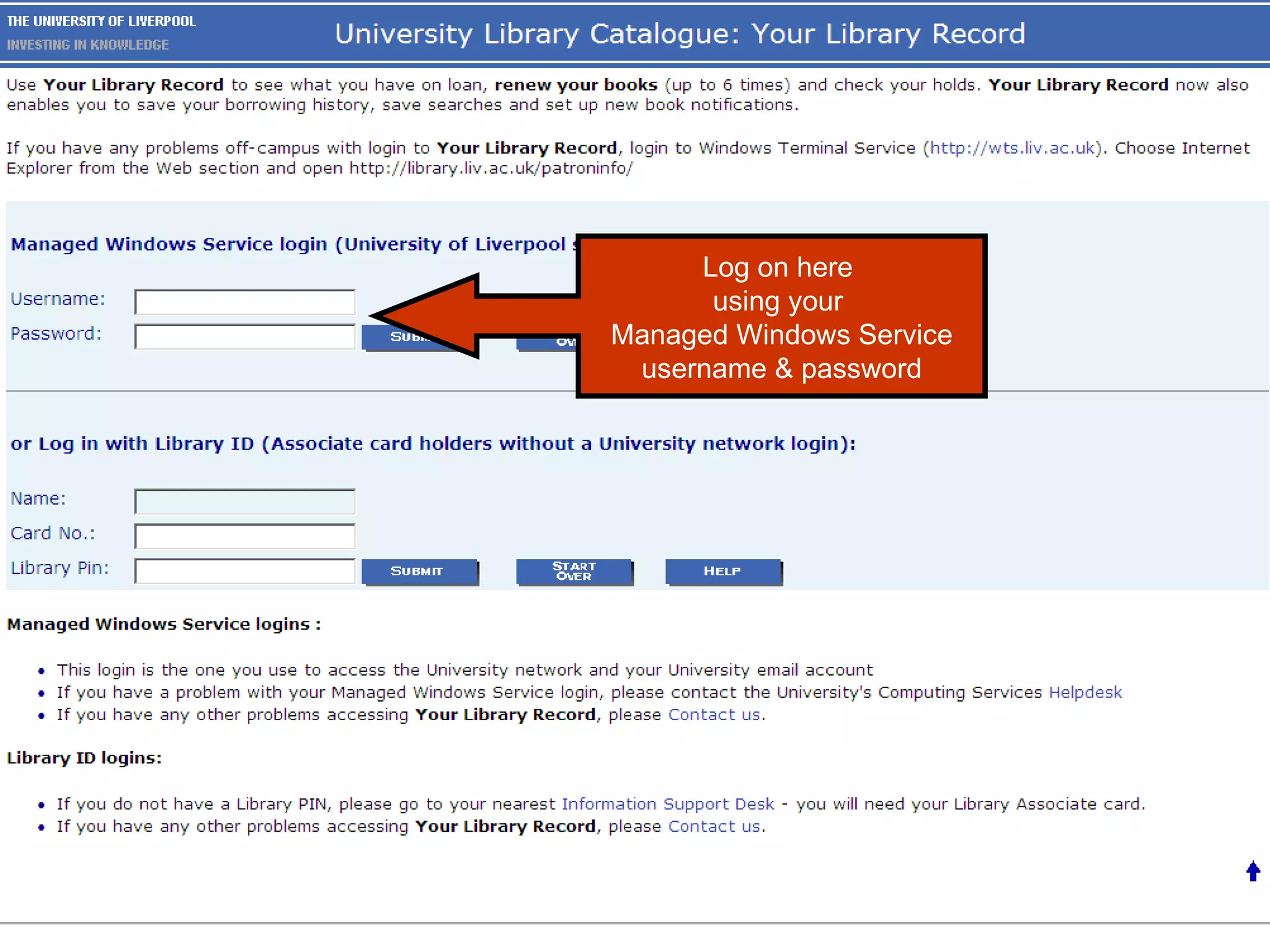Click the 'Card No.:' label
Screen dimensions: 1270x952
click(x=53, y=533)
